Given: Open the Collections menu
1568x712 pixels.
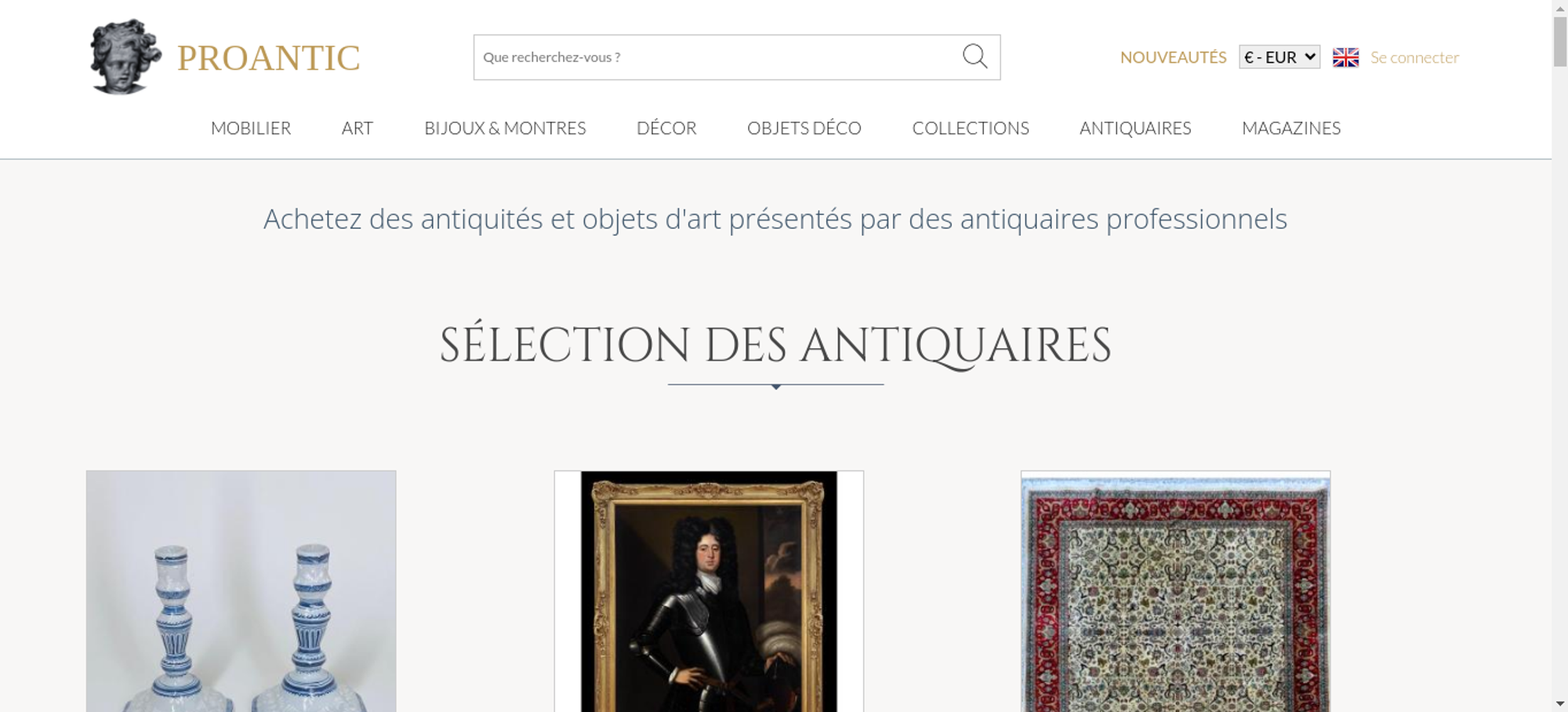Looking at the screenshot, I should click(x=971, y=128).
